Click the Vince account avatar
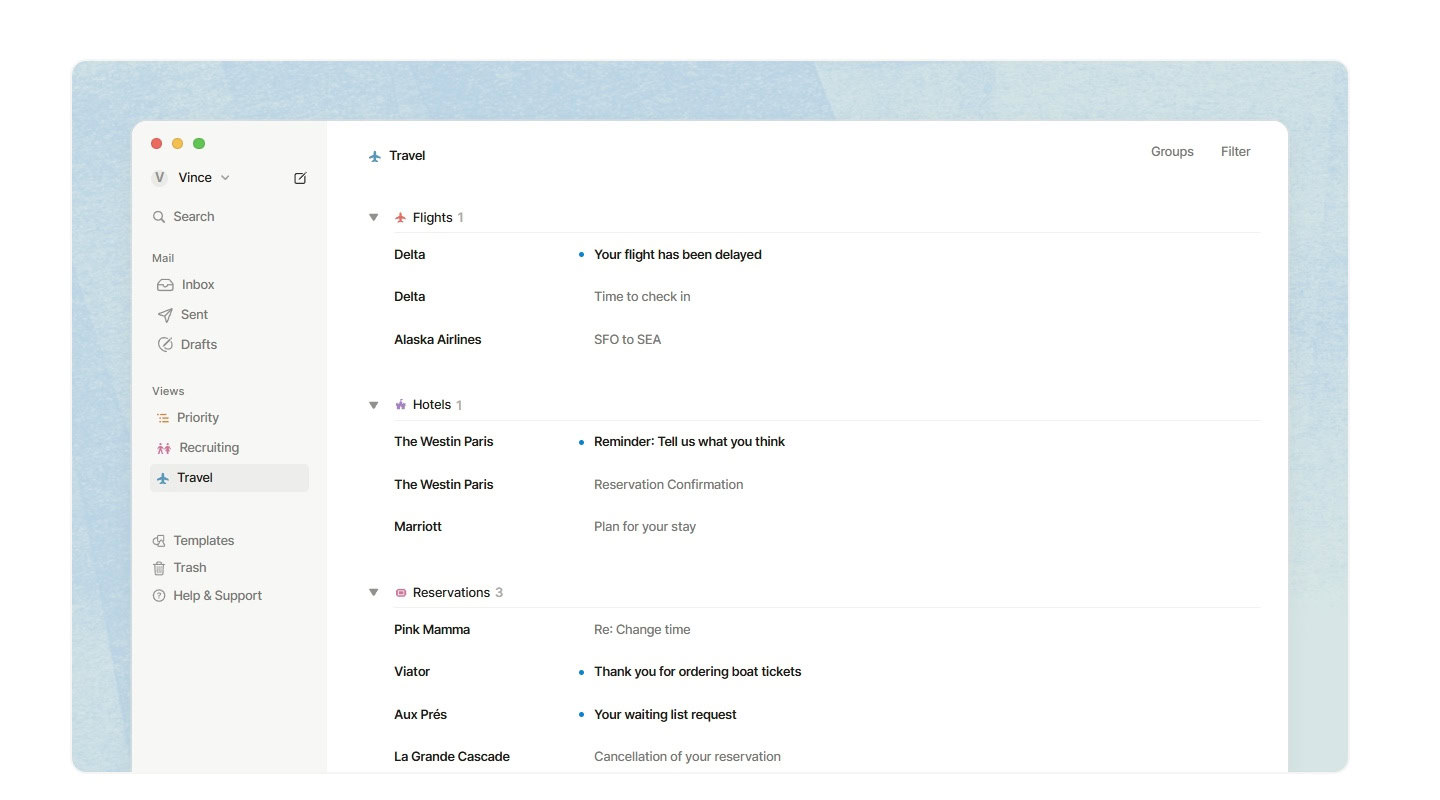 tap(159, 178)
